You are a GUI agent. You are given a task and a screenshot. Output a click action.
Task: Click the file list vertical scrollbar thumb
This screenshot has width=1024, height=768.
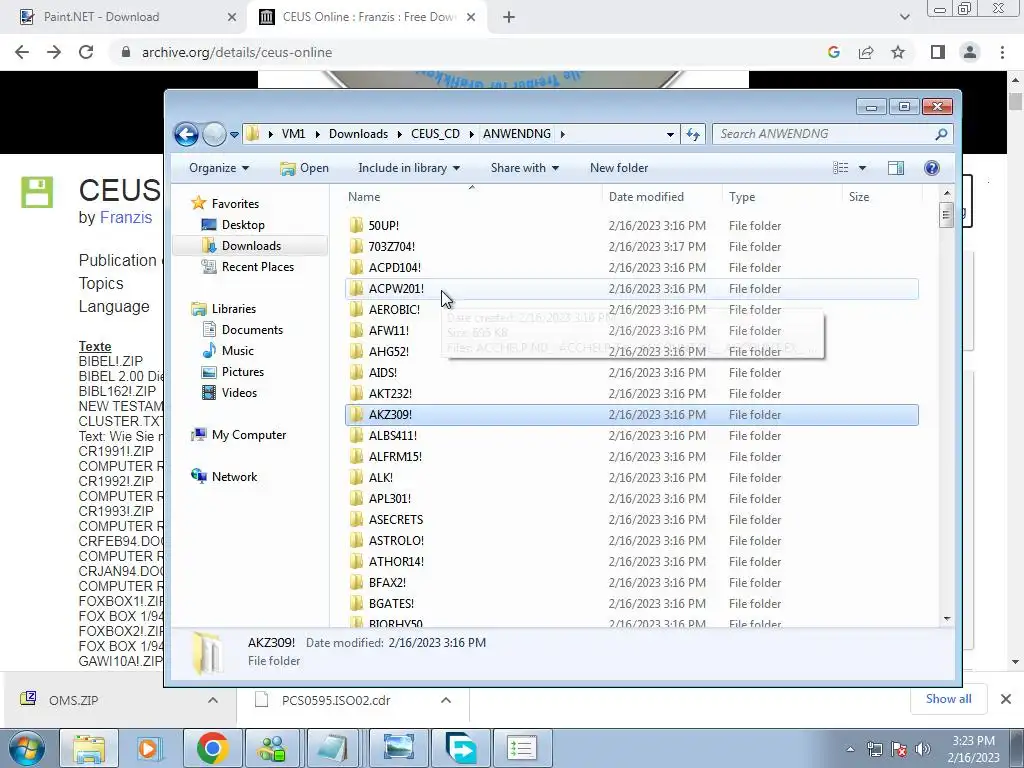click(946, 215)
